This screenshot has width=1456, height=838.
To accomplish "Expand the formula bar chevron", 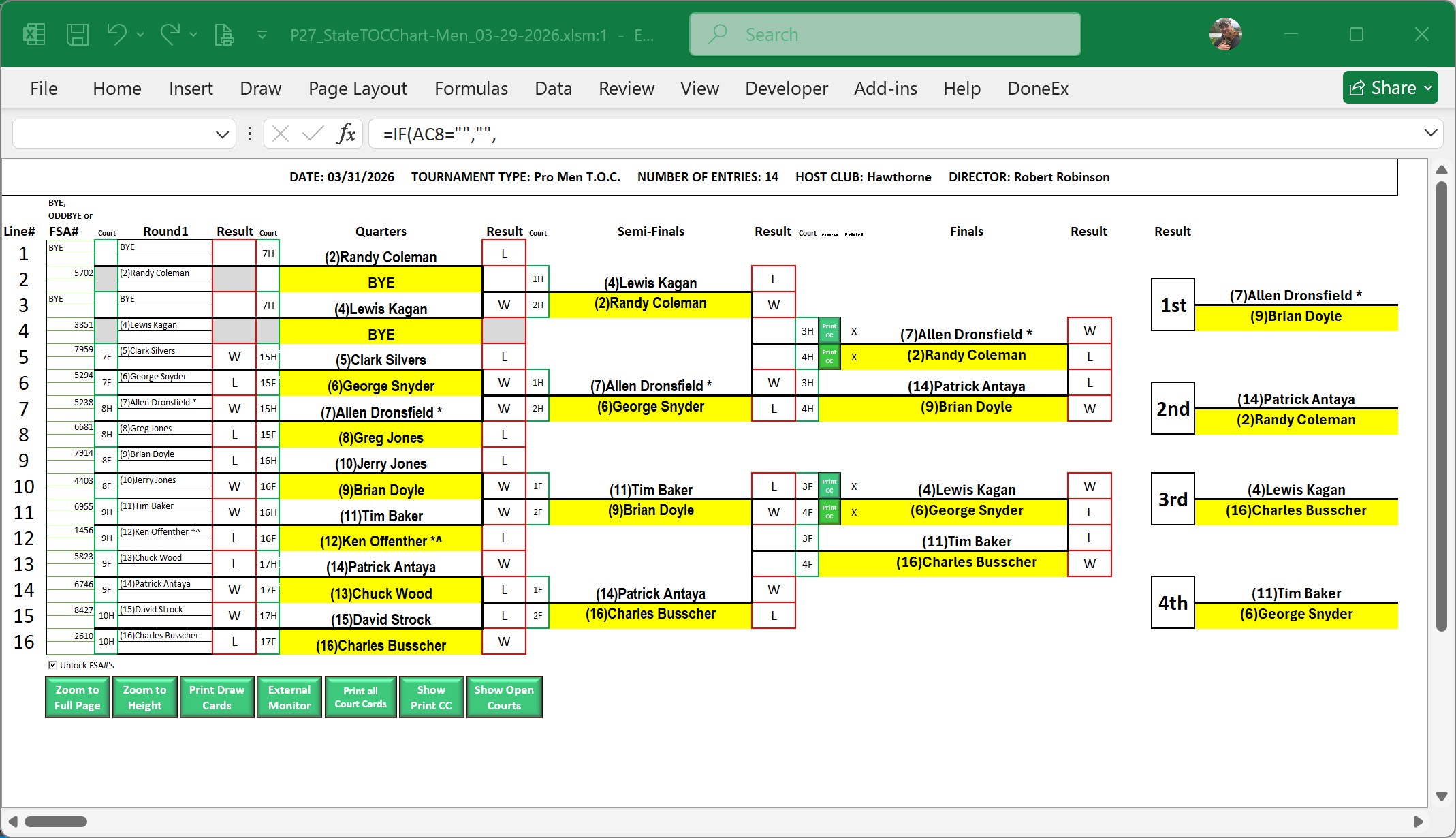I will click(1430, 133).
